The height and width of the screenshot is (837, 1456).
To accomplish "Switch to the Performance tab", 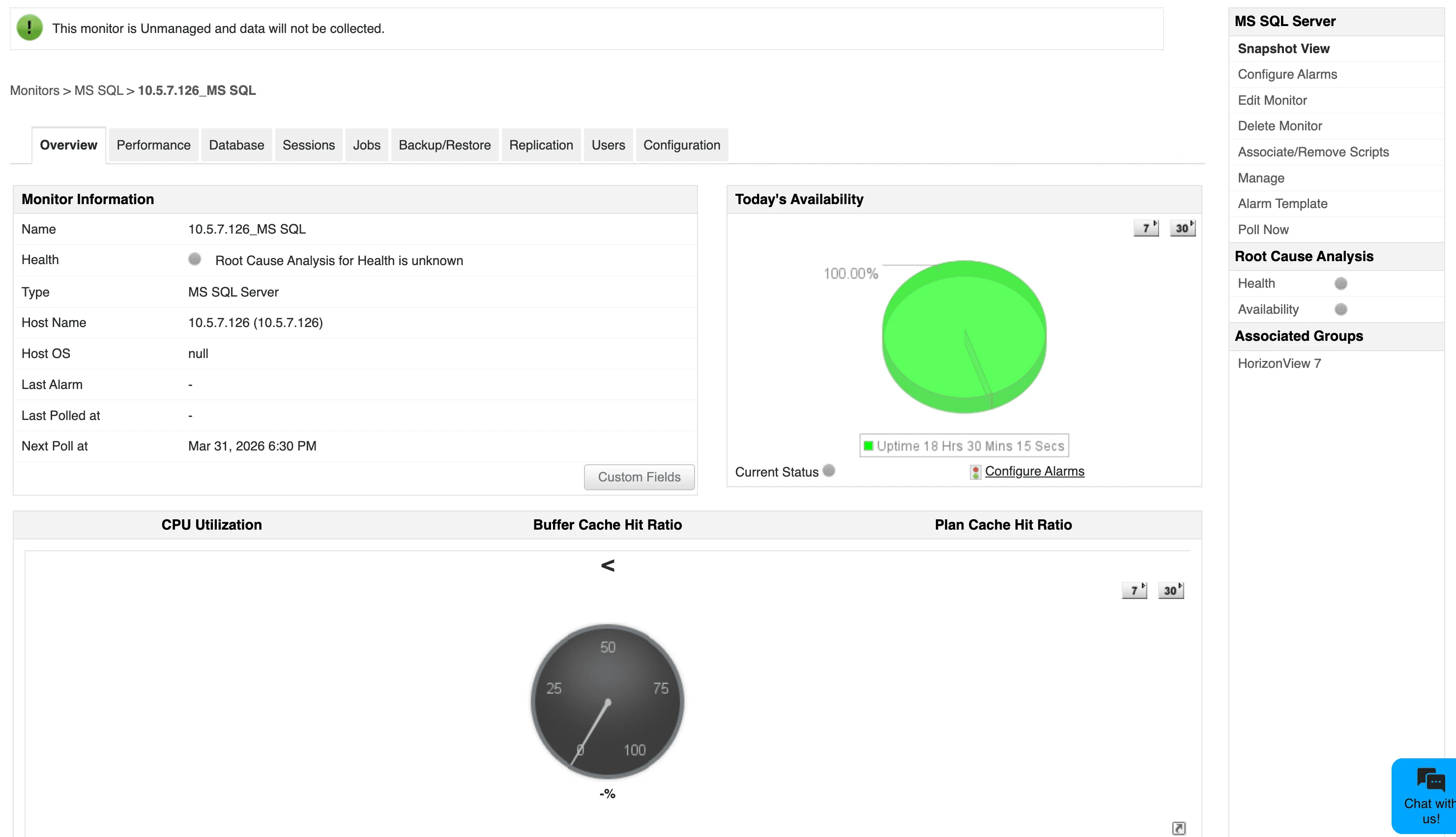I will point(153,145).
